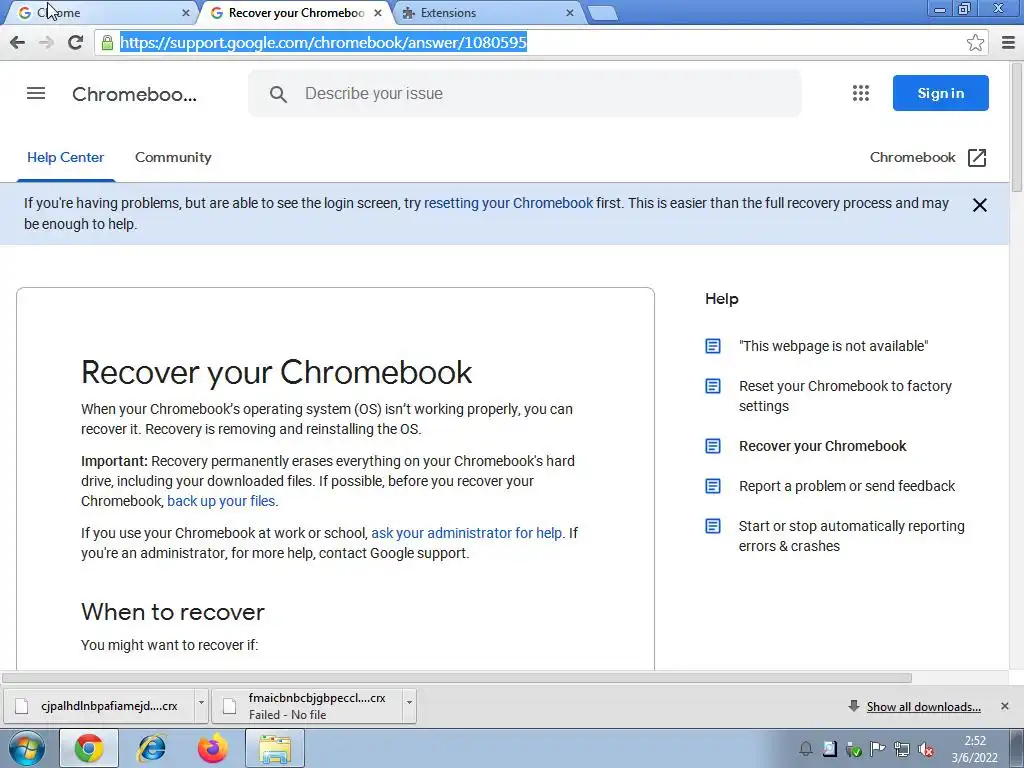The image size is (1024, 768).
Task: Click the vertical page scrollbar
Action: 1017,127
